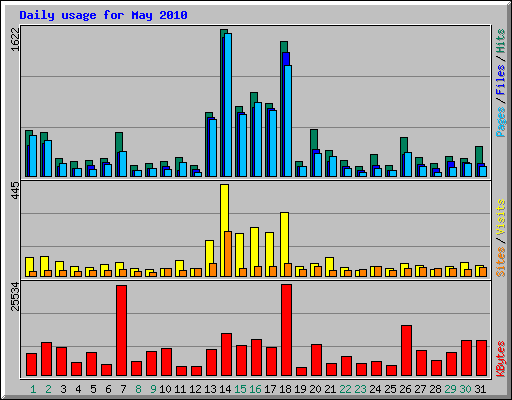This screenshot has height=400, width=512.
Task: Click the 'Daily usage for May 2010' title
Action: click(103, 16)
